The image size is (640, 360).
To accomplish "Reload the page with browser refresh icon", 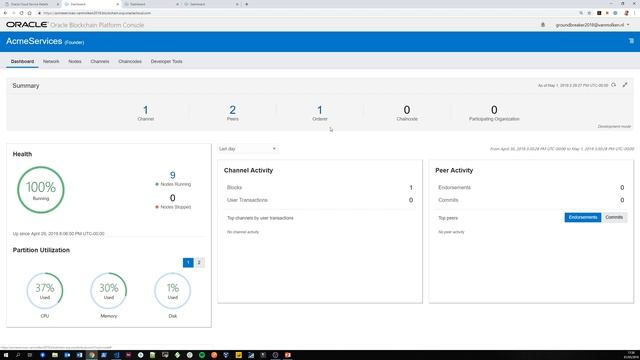I will [21, 13].
